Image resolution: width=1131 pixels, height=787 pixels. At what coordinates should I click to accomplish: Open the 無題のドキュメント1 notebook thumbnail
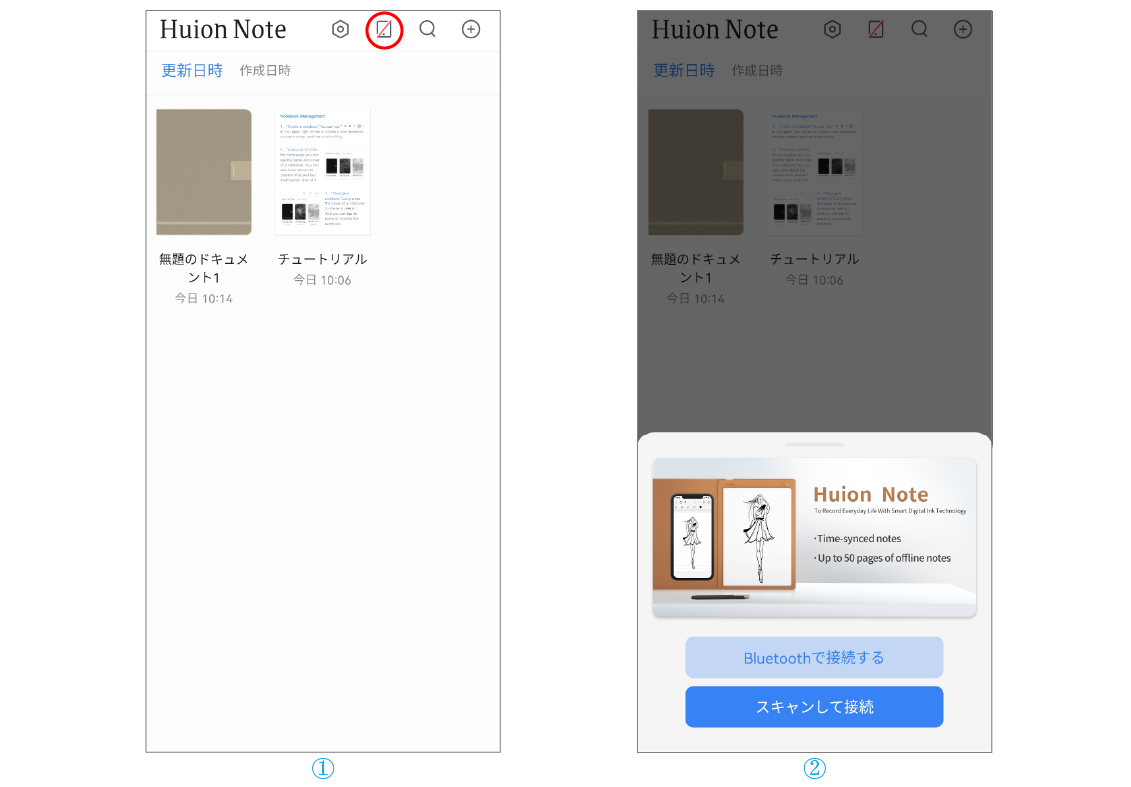[203, 171]
